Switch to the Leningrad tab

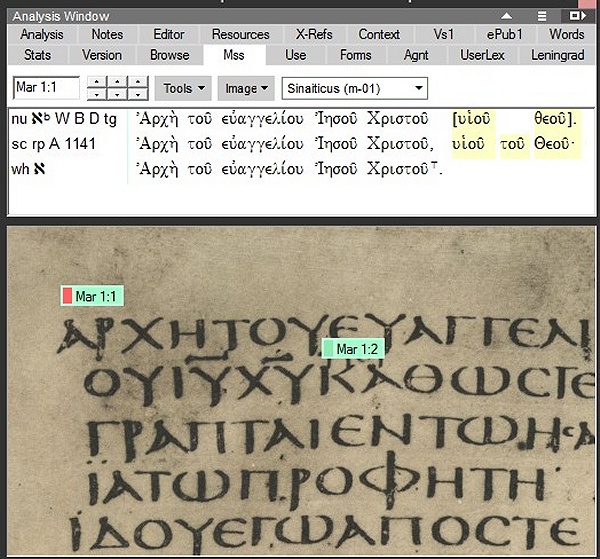558,55
